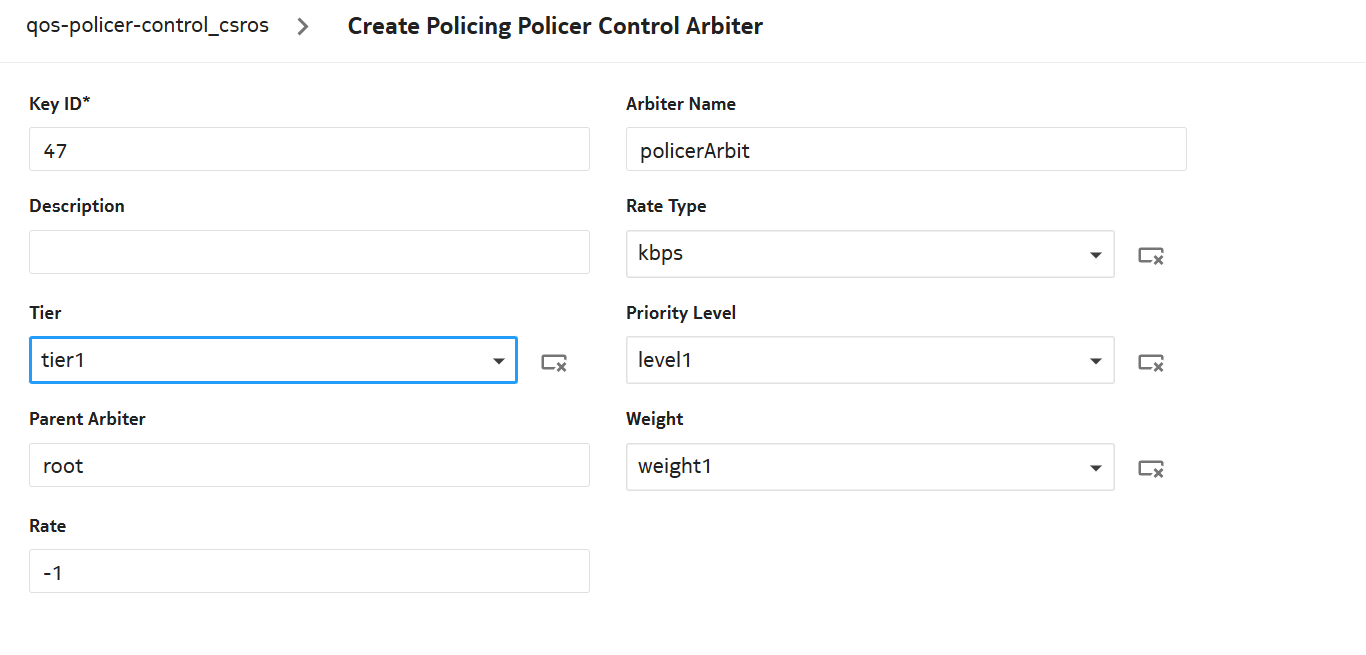1366x655 pixels.
Task: Go back to qos-policer-control_csros breadcrumb
Action: click(x=147, y=26)
